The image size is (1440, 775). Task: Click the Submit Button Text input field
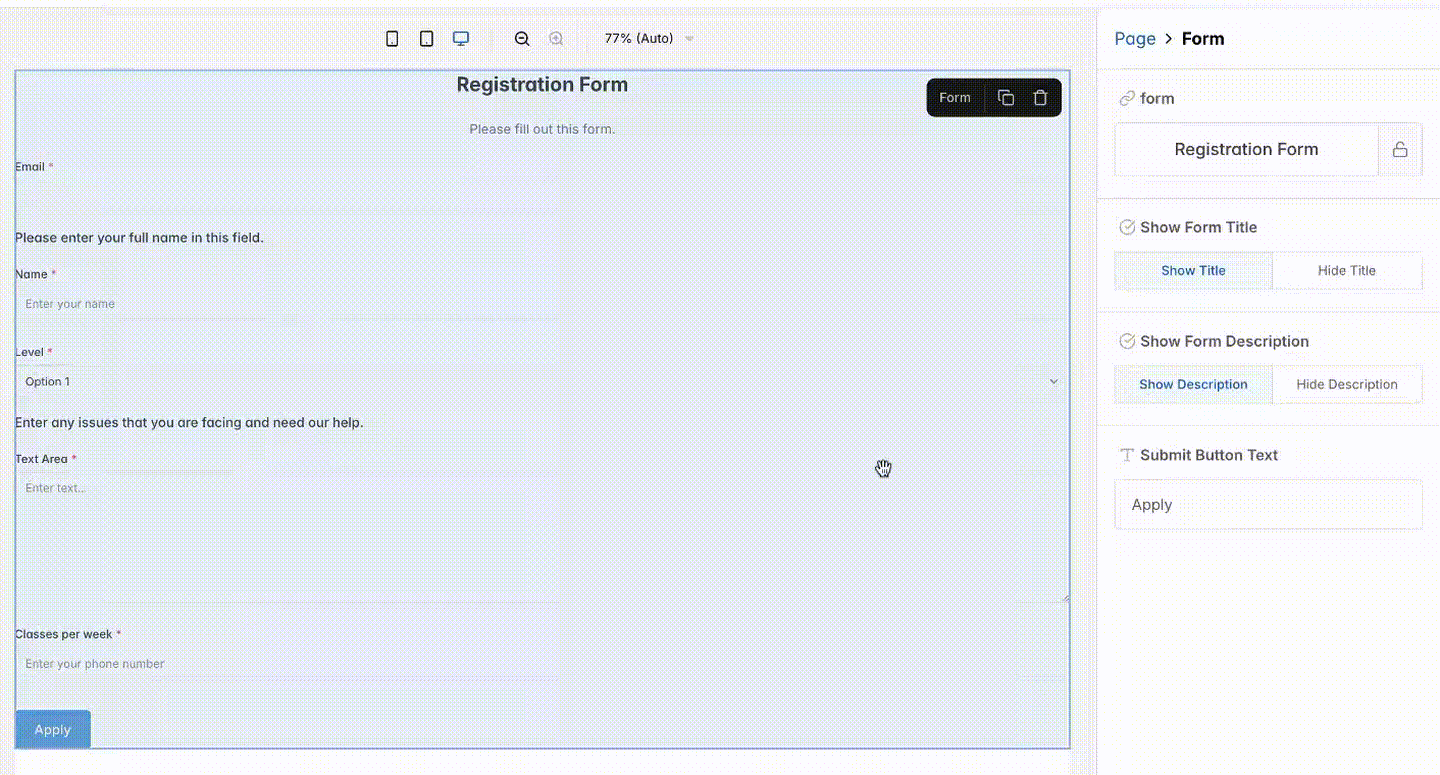tap(1268, 504)
